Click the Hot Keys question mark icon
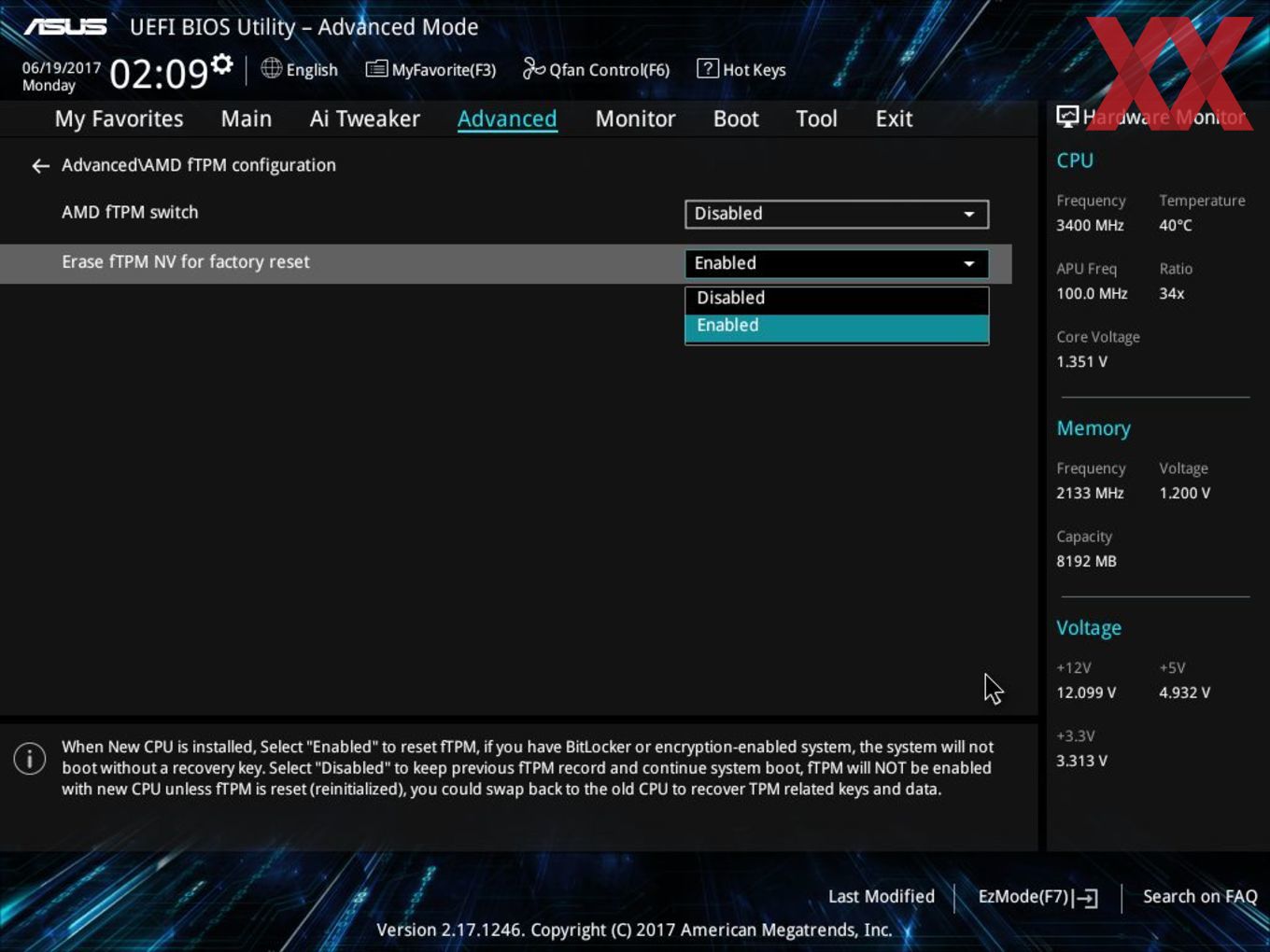Image resolution: width=1270 pixels, height=952 pixels. coord(708,68)
